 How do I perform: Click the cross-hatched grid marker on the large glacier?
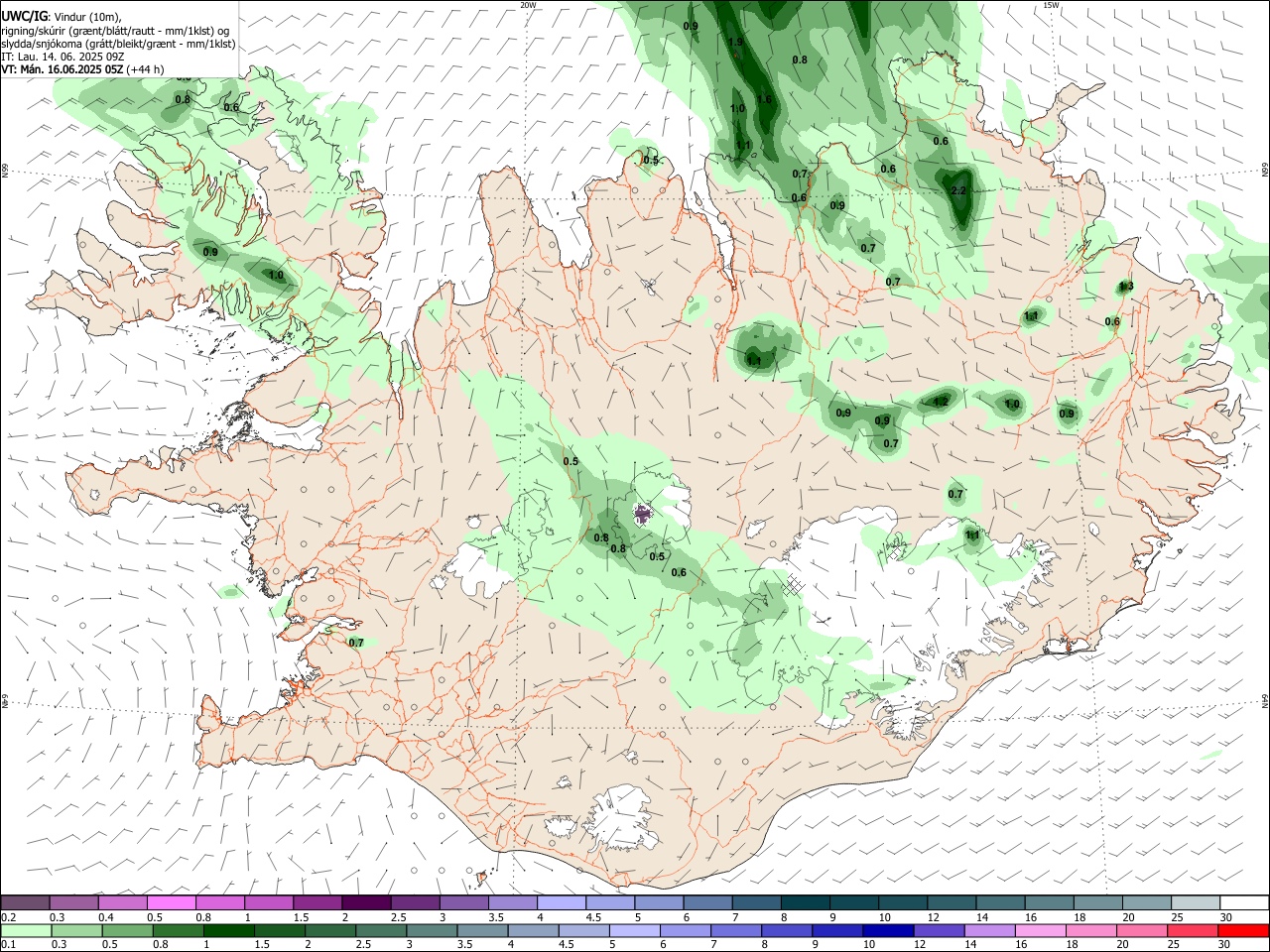click(792, 586)
